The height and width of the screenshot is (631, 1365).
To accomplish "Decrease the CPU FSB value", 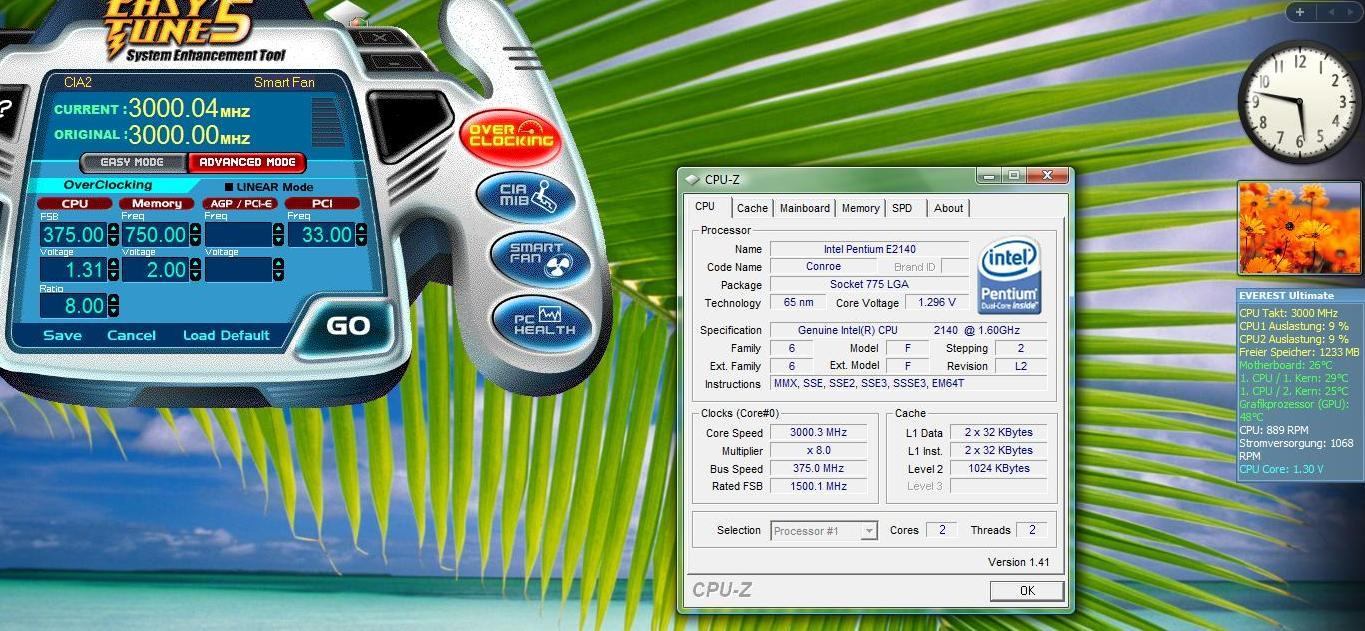I will click(113, 241).
